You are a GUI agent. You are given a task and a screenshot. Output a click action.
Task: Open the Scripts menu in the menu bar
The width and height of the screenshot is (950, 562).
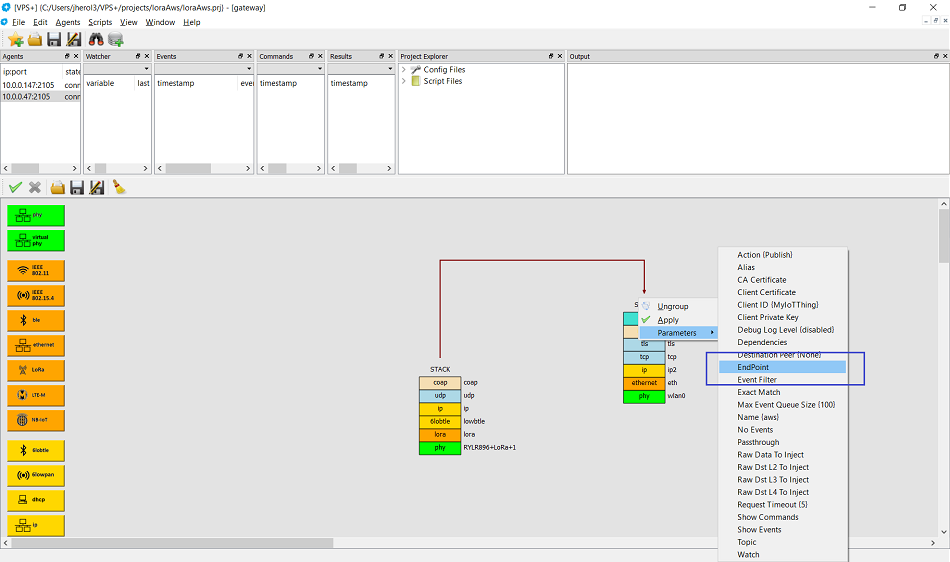tap(100, 22)
